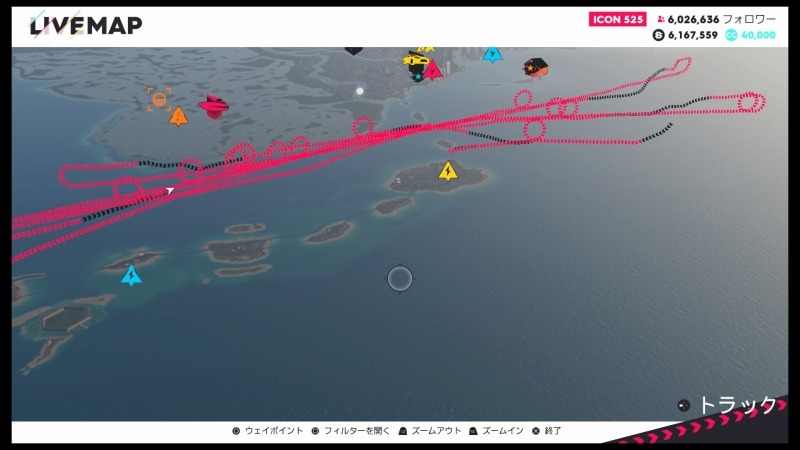This screenshot has height=450, width=800.
Task: Click the トラック (track) toggle
Action: tap(727, 405)
